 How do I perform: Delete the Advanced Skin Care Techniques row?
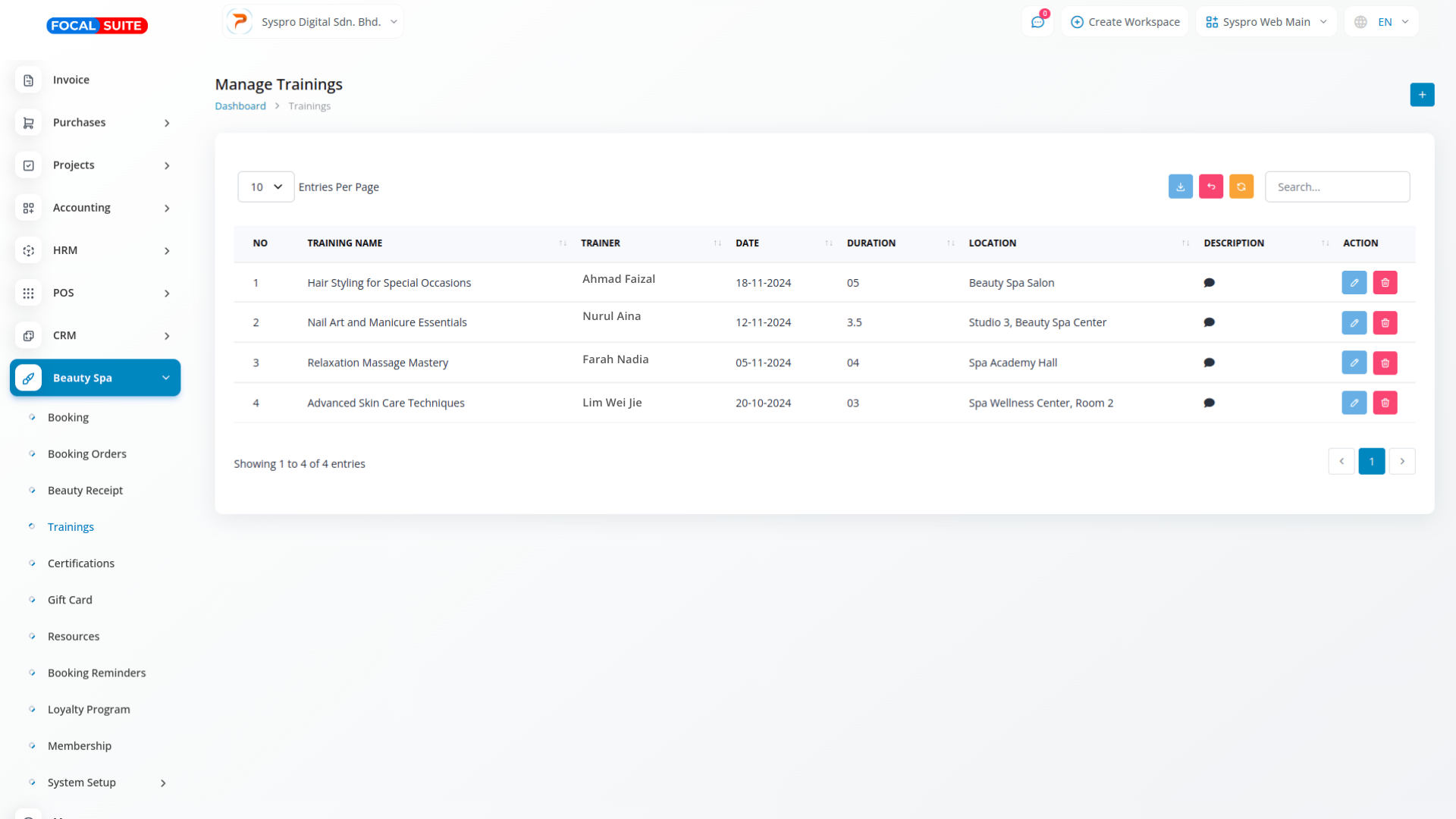tap(1385, 403)
